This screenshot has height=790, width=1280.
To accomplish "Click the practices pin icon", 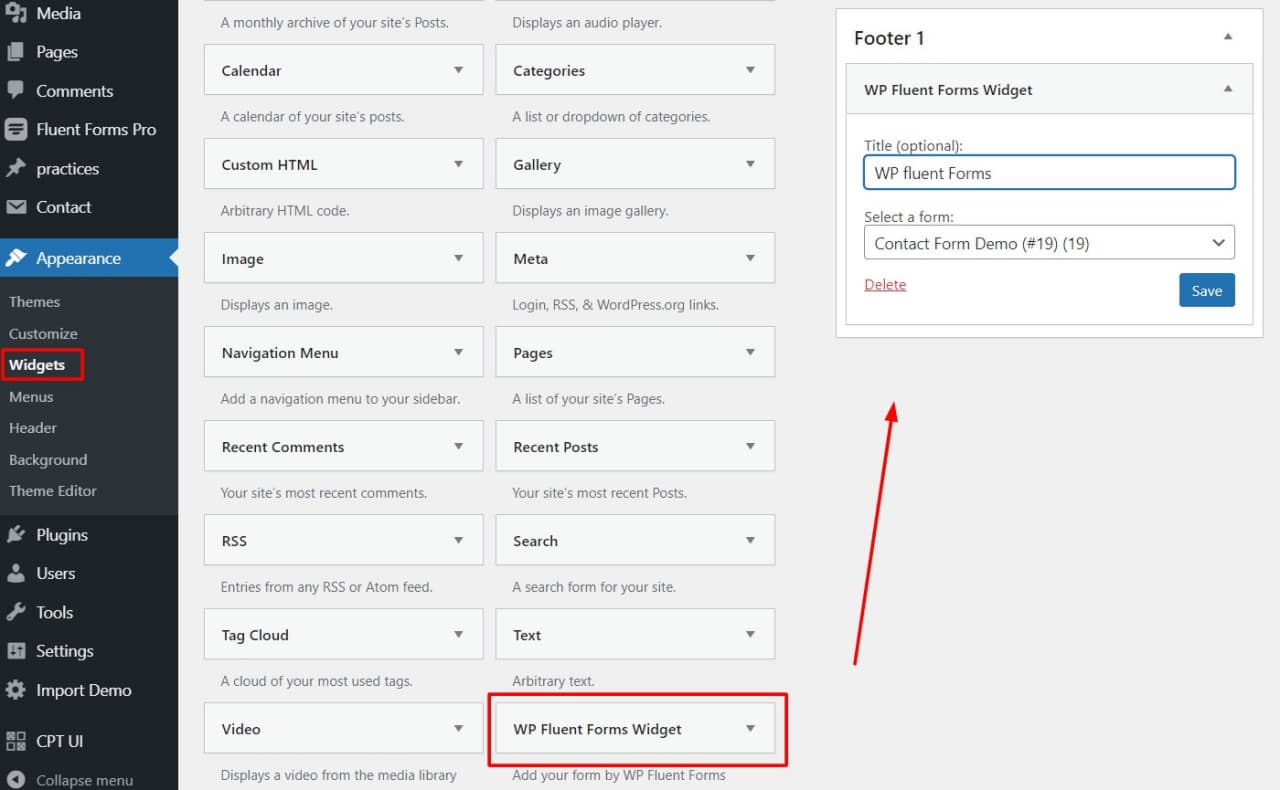I will tap(16, 168).
